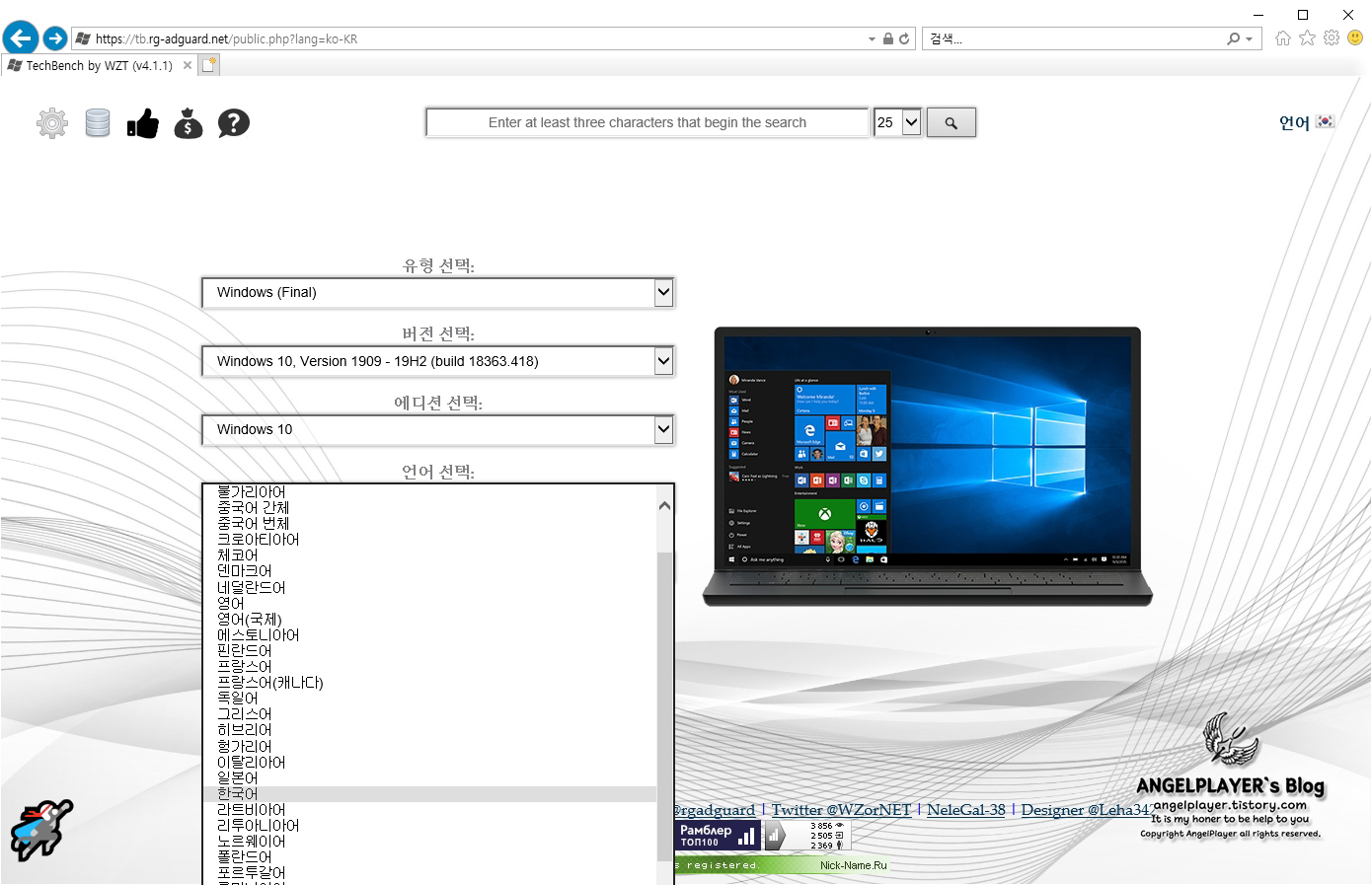Open the @rgadguard link
The width and height of the screenshot is (1372, 885).
click(x=715, y=810)
